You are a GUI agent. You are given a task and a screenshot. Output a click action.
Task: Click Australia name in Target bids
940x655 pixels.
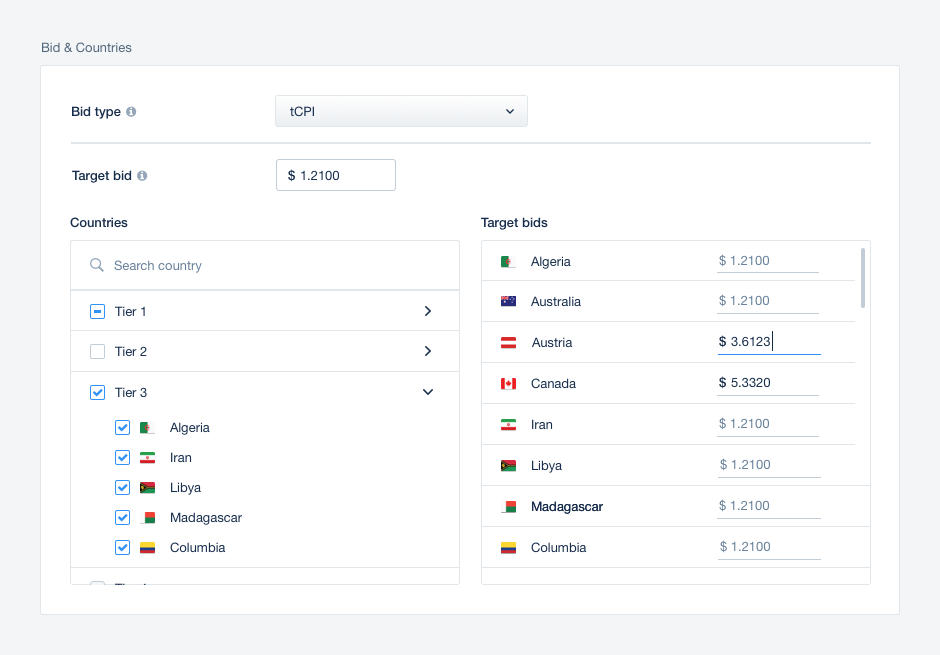pyautogui.click(x=556, y=301)
